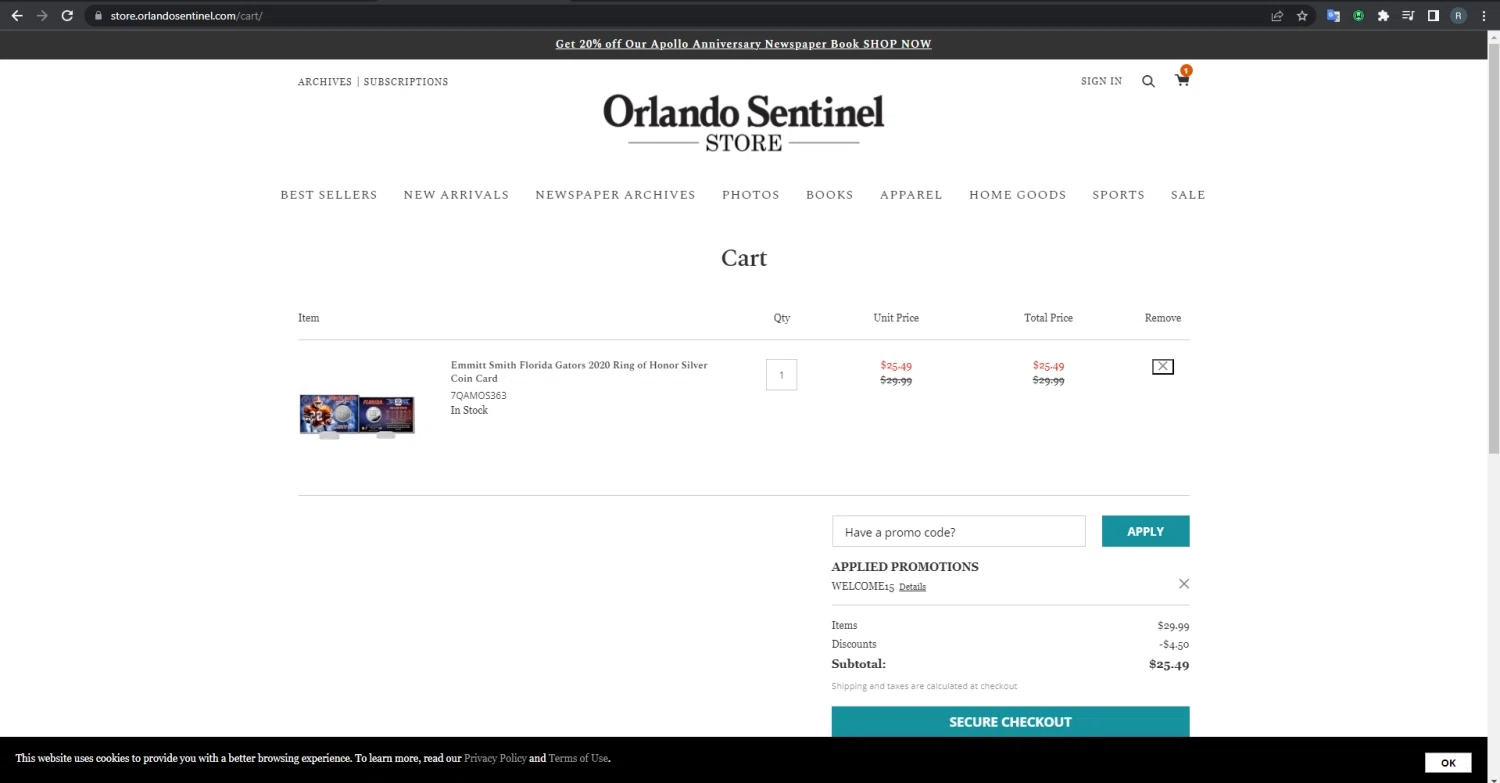Open site search with magnifier icon
The height and width of the screenshot is (783, 1500).
pyautogui.click(x=1148, y=82)
